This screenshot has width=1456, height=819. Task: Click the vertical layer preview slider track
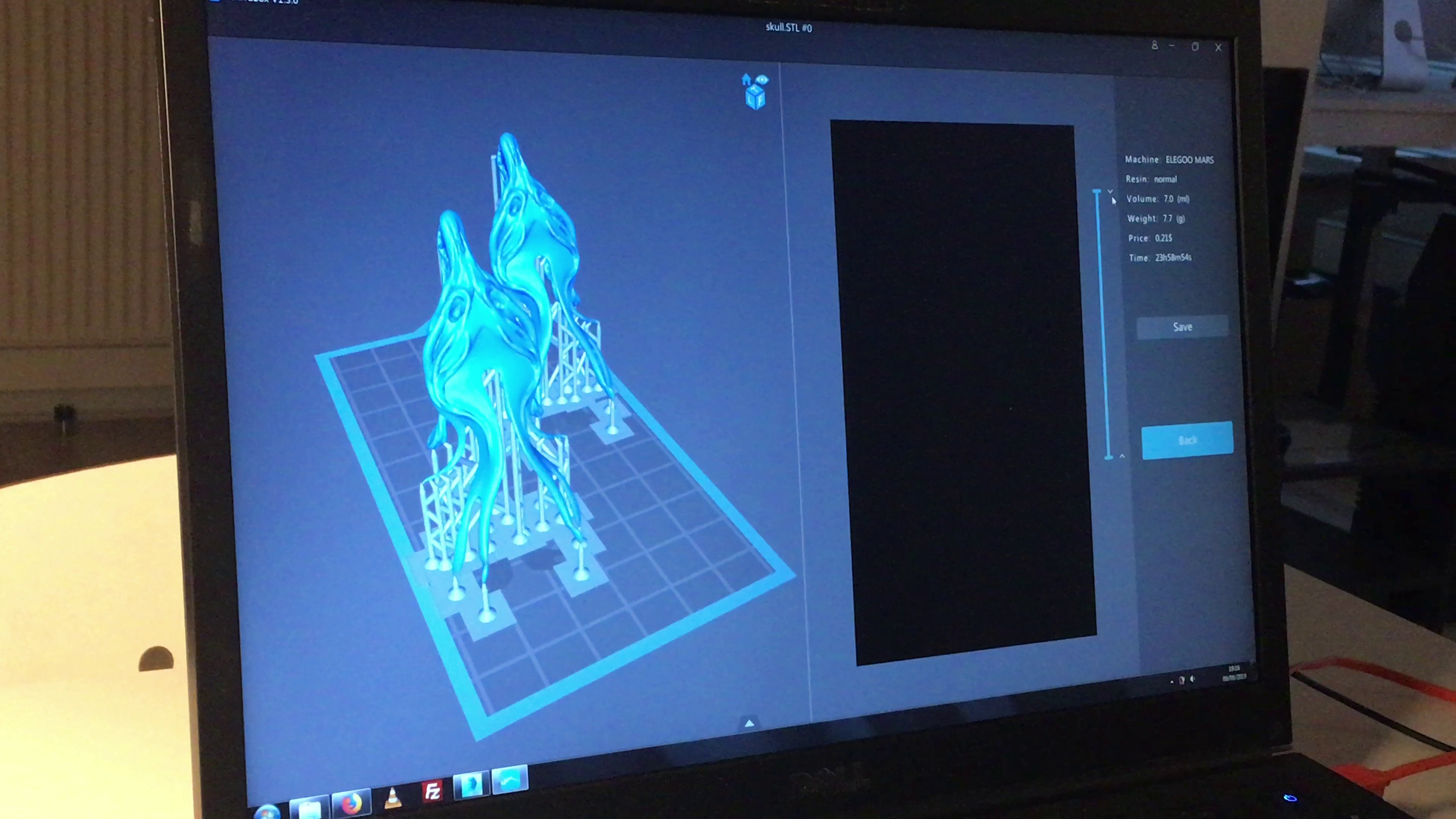pos(1102,325)
